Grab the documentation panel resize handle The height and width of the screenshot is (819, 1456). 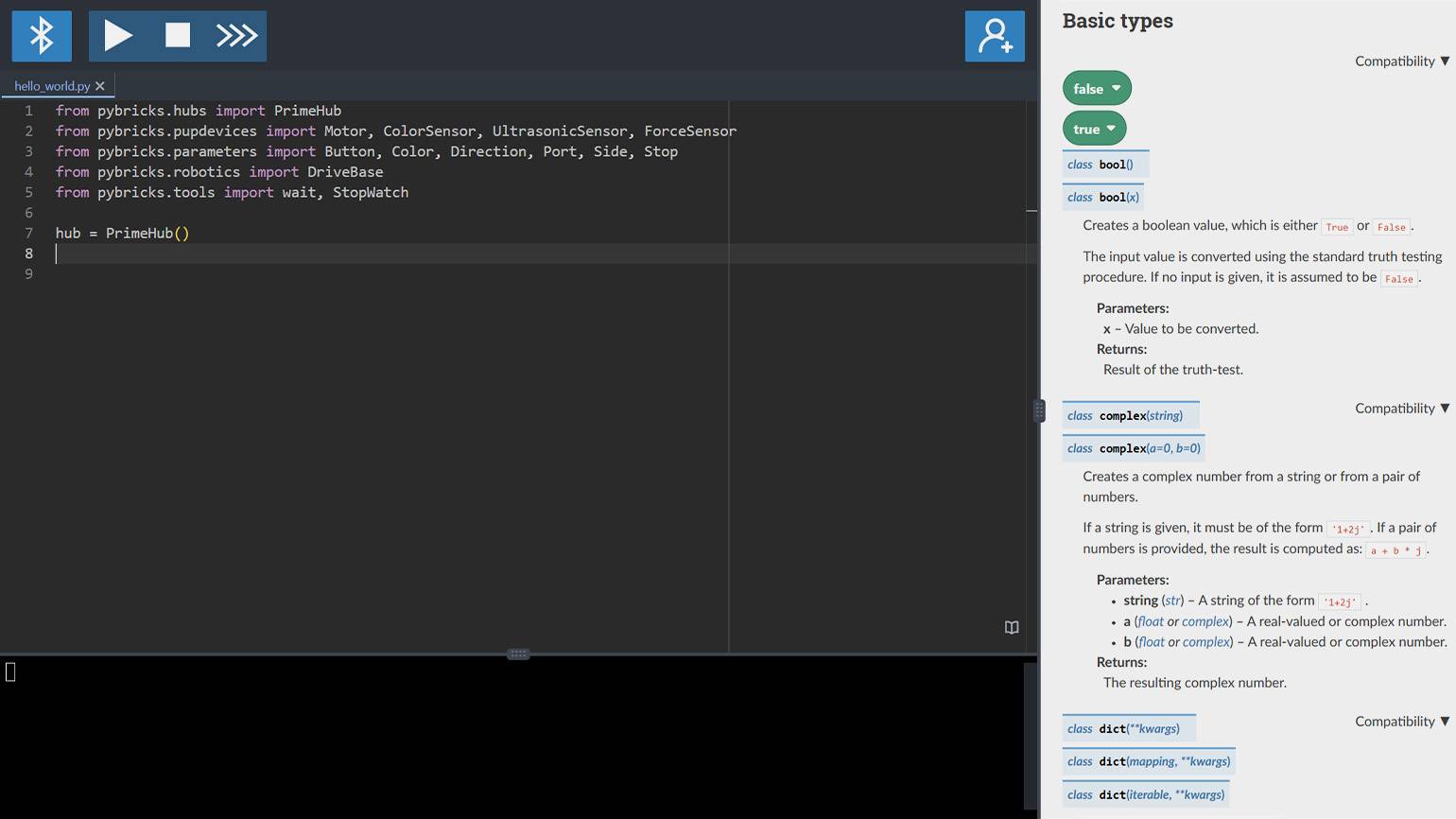click(1039, 410)
